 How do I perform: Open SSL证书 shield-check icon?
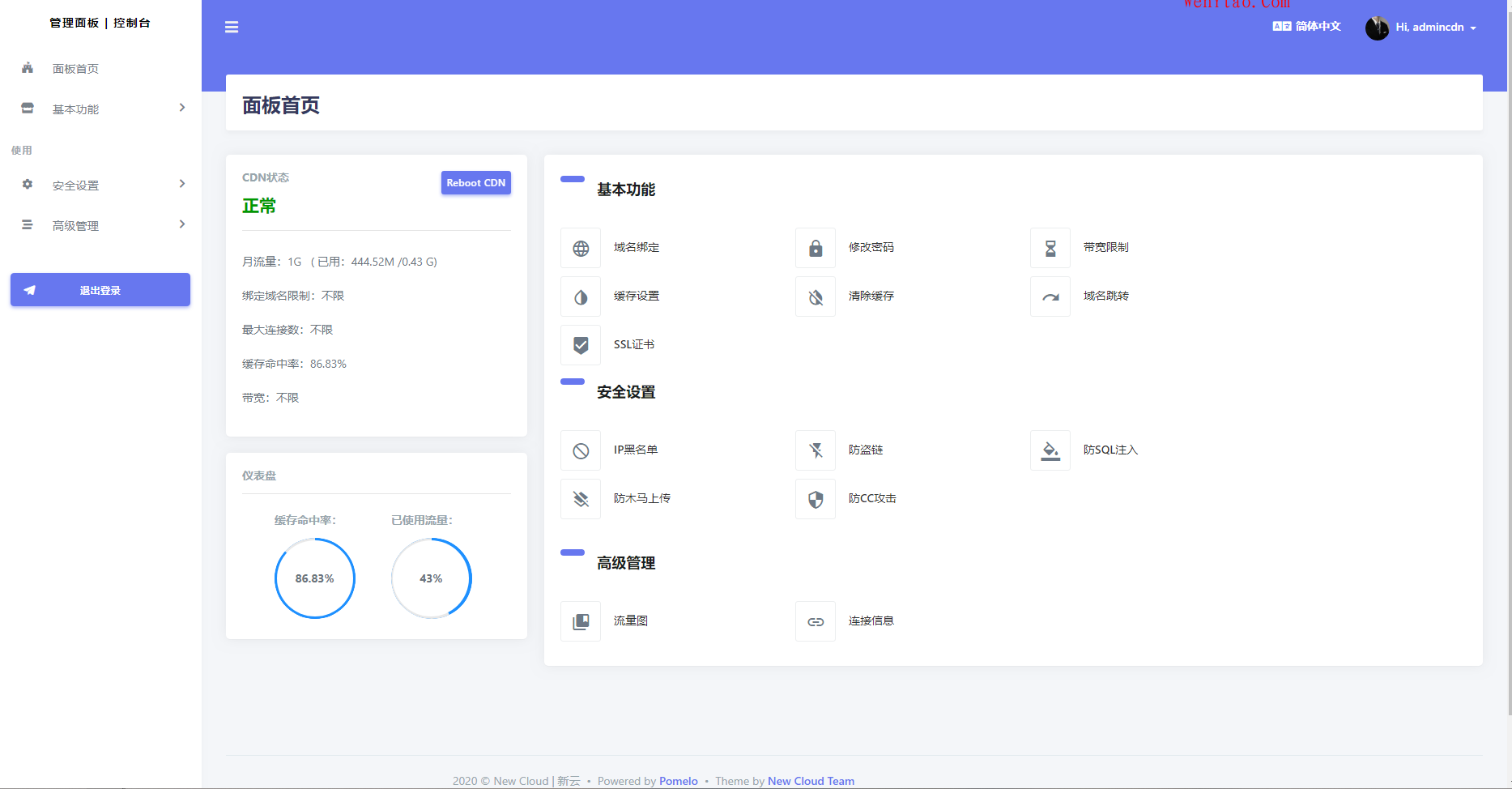(581, 345)
